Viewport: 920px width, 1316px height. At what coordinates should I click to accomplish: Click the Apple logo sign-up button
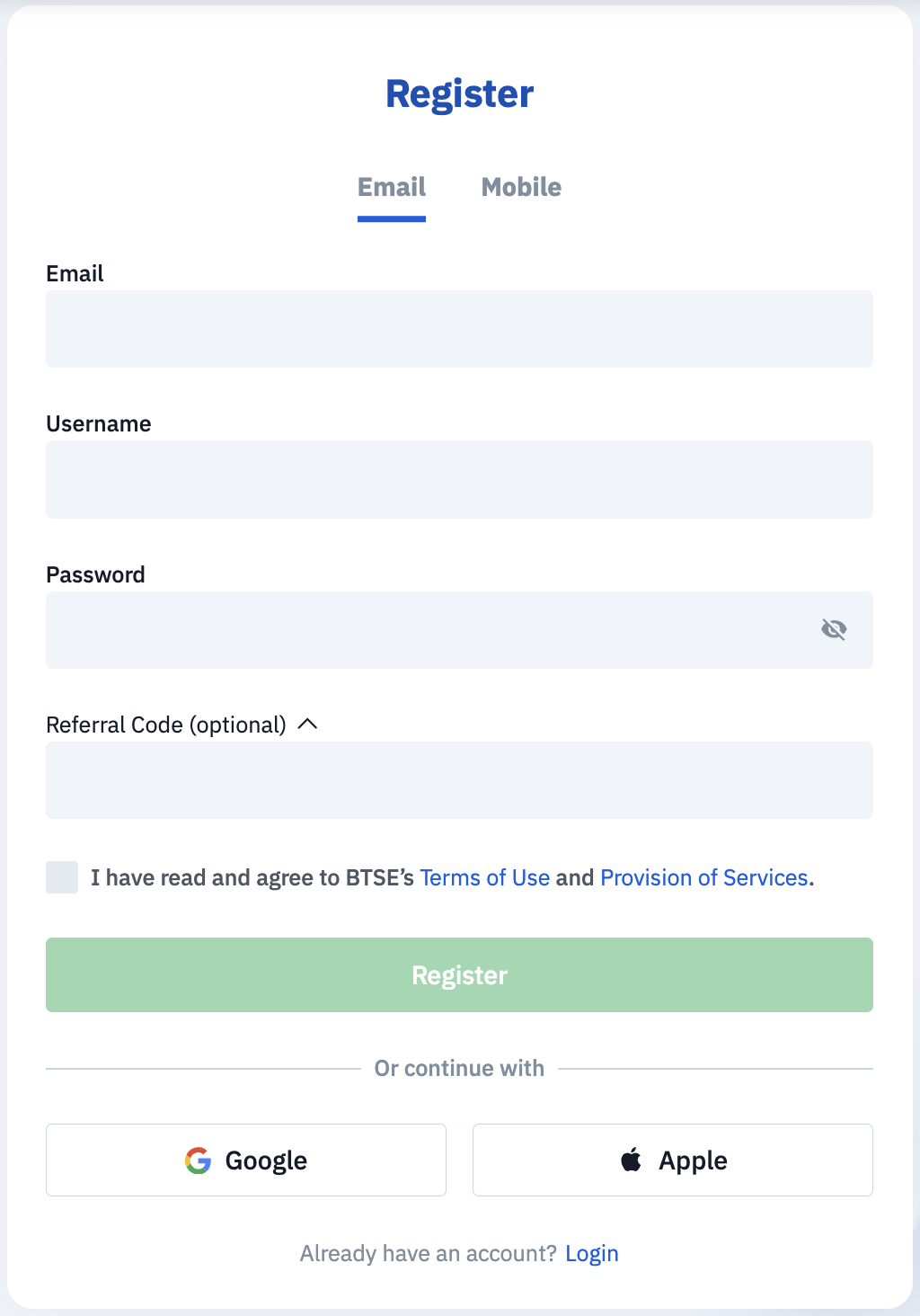click(672, 1160)
